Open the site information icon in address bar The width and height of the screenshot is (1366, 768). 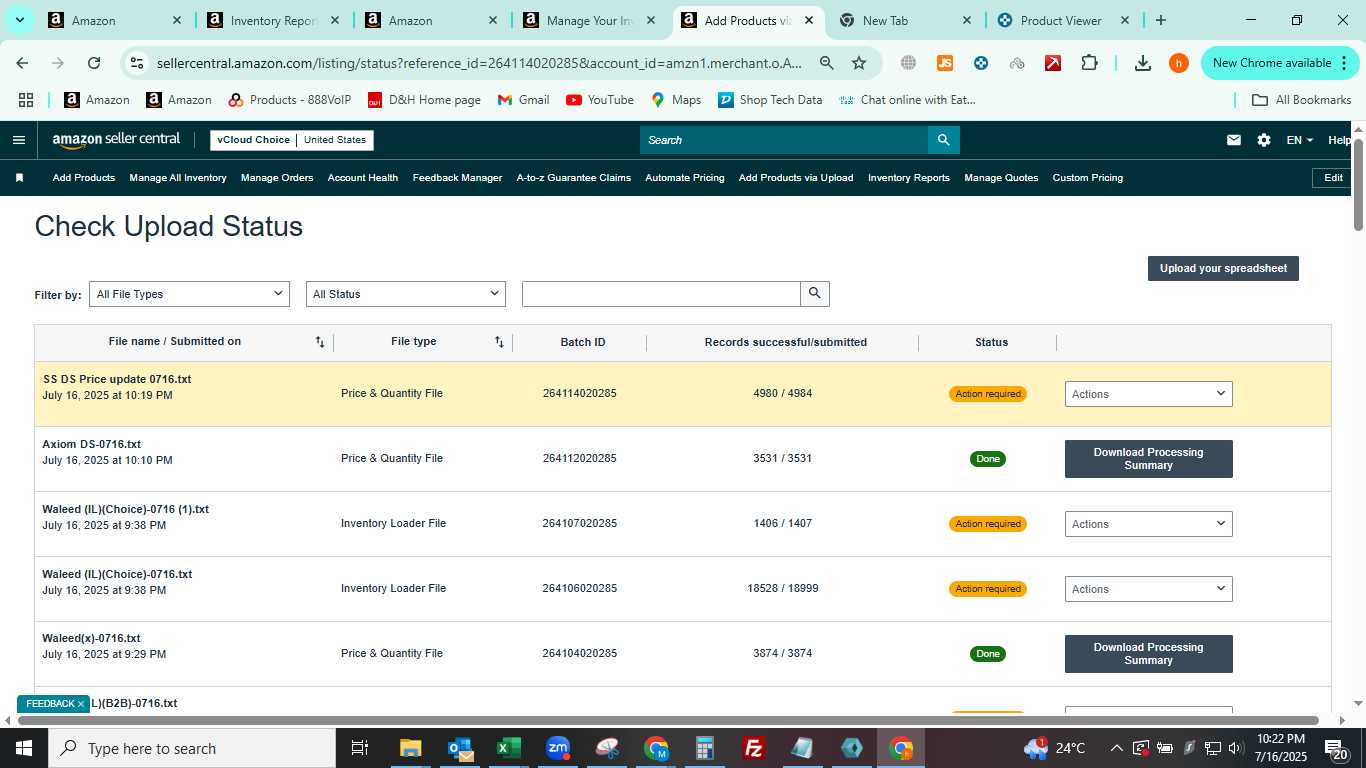pos(137,63)
